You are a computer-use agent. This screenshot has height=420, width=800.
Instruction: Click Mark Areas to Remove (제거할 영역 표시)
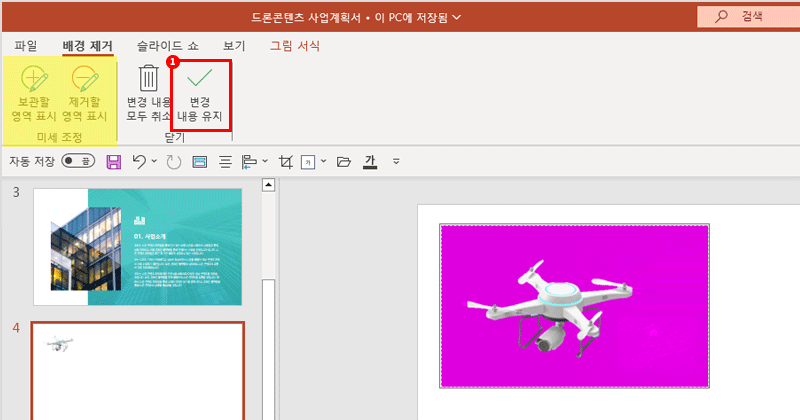pyautogui.click(x=85, y=95)
